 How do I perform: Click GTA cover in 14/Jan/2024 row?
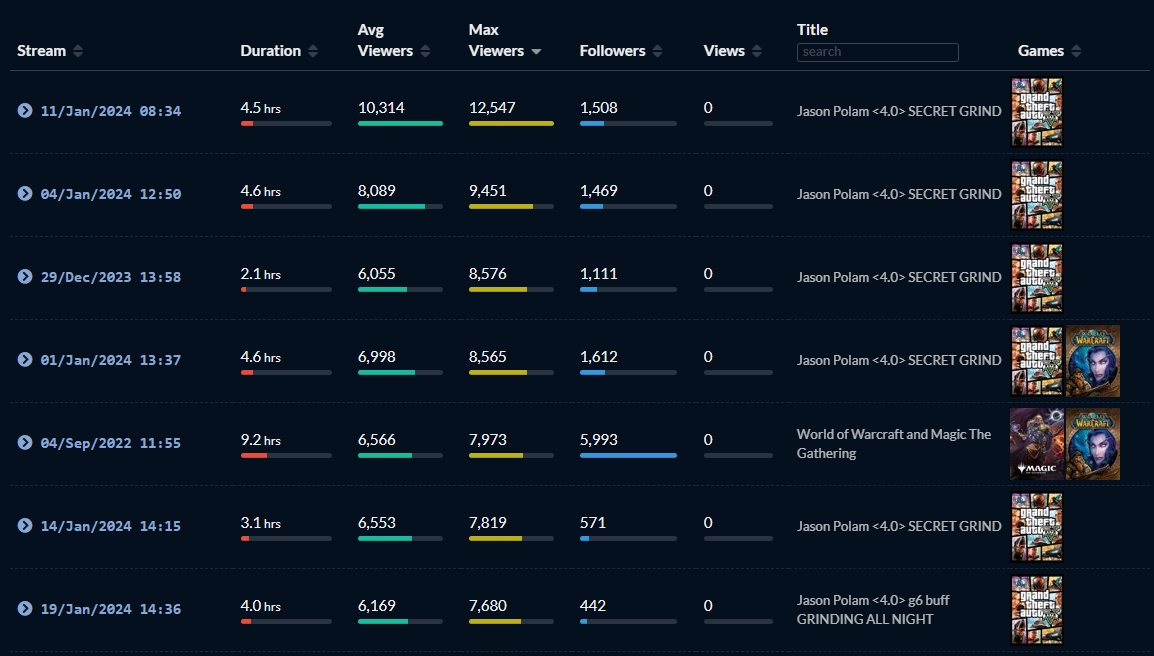click(x=1037, y=527)
